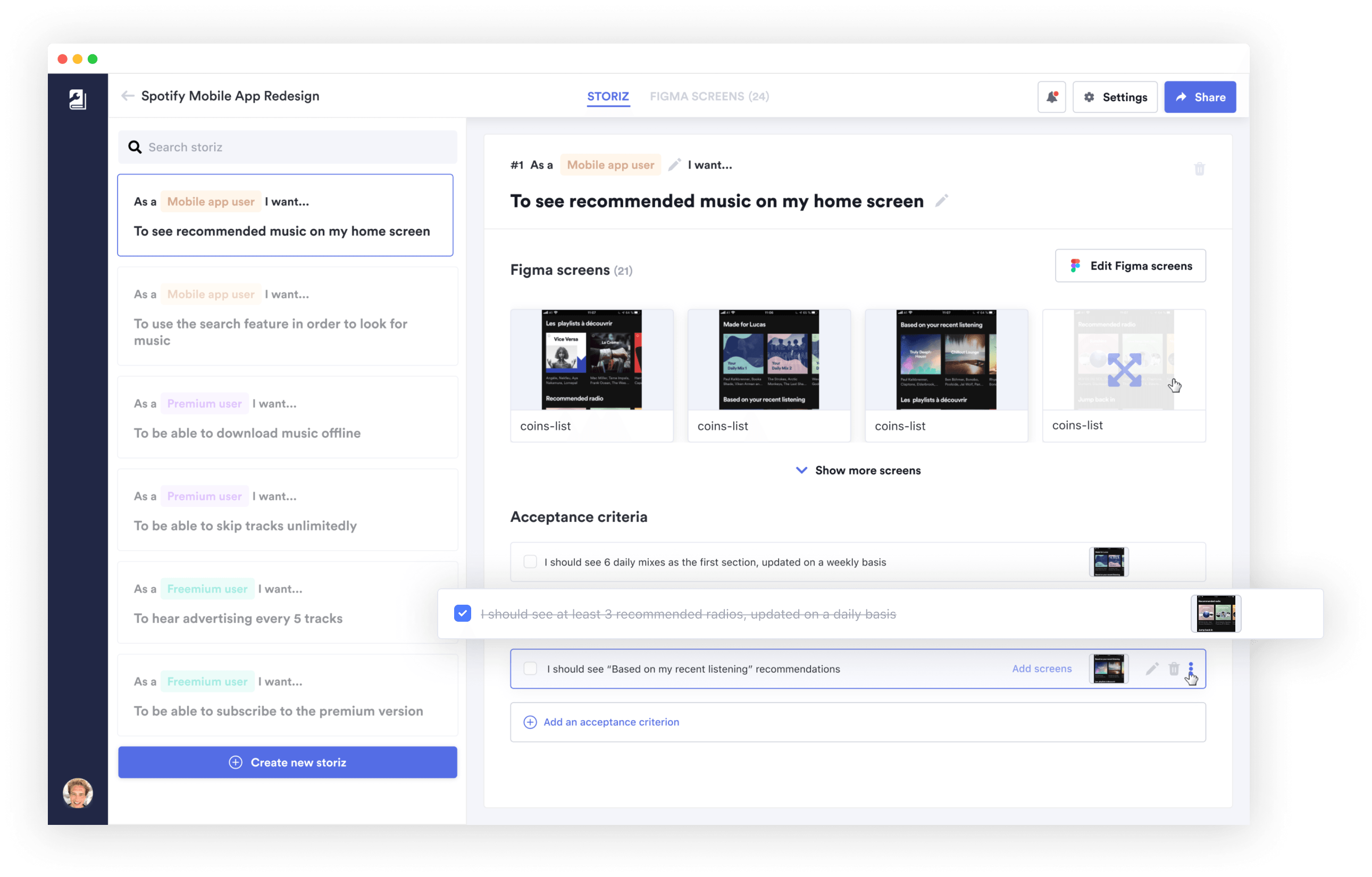Click the Share button
This screenshot has width=1372, height=877.
[1199, 97]
